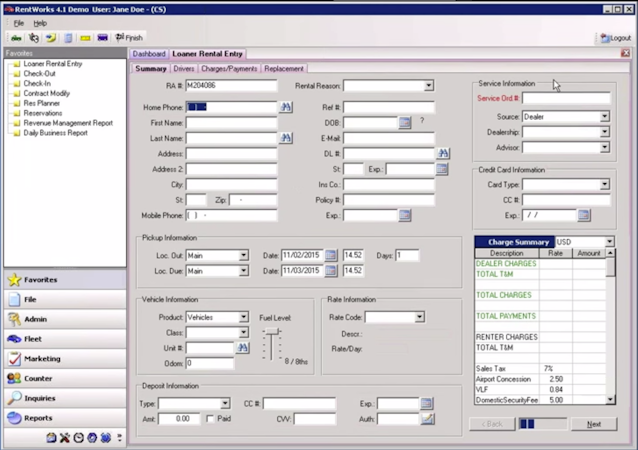Expand the Dealership dropdown

pos(605,132)
